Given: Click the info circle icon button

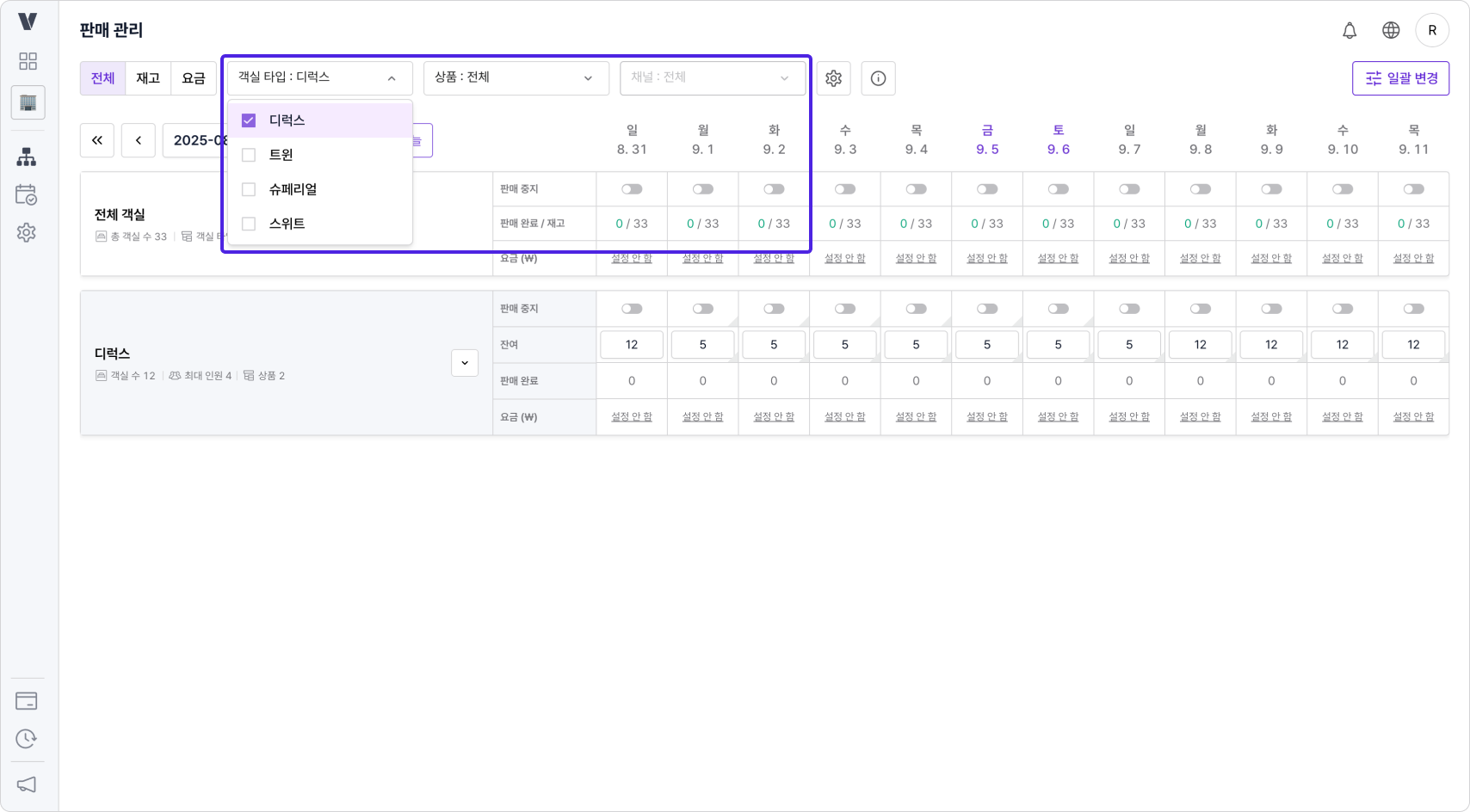Looking at the screenshot, I should pos(878,78).
